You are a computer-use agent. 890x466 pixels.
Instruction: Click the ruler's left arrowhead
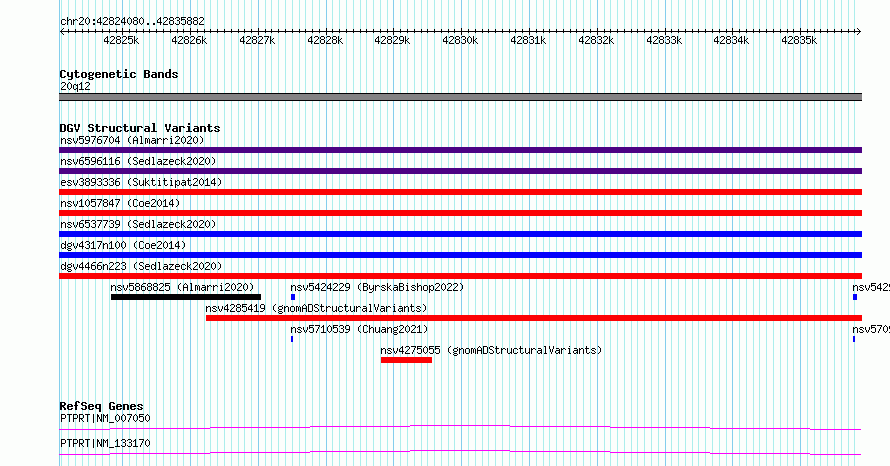(x=62, y=32)
